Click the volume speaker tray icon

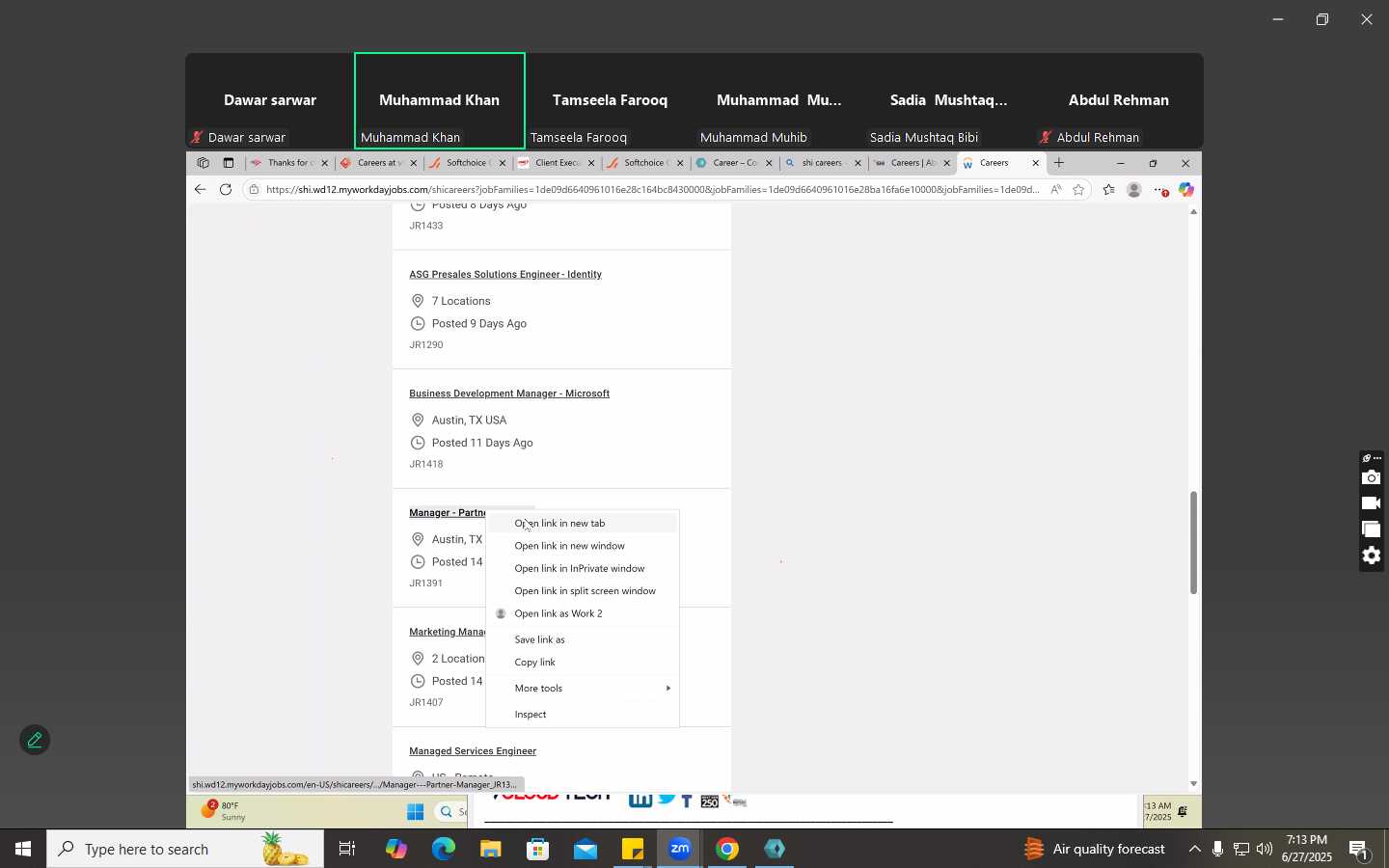[1265, 850]
